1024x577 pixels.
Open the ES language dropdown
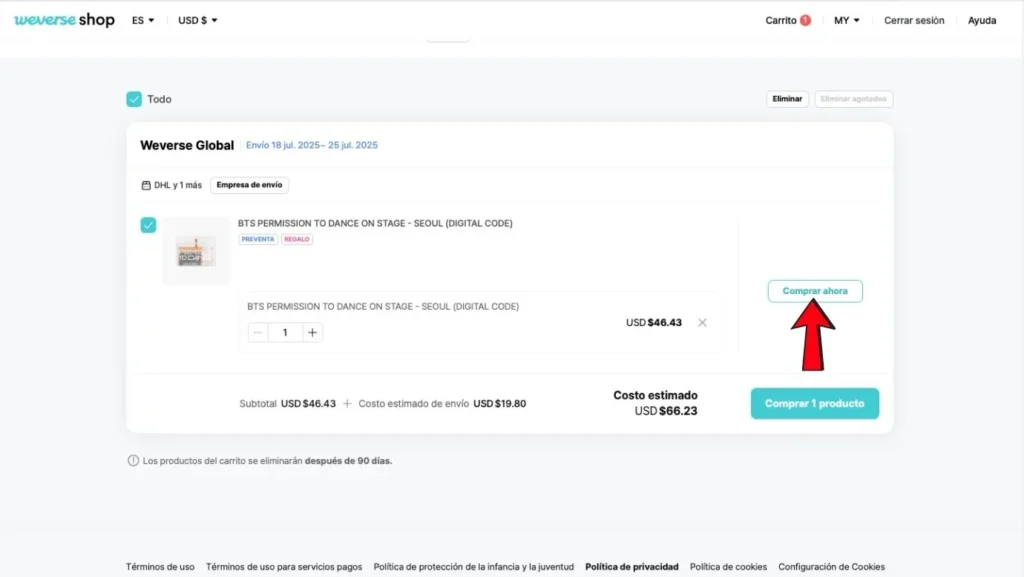143,20
